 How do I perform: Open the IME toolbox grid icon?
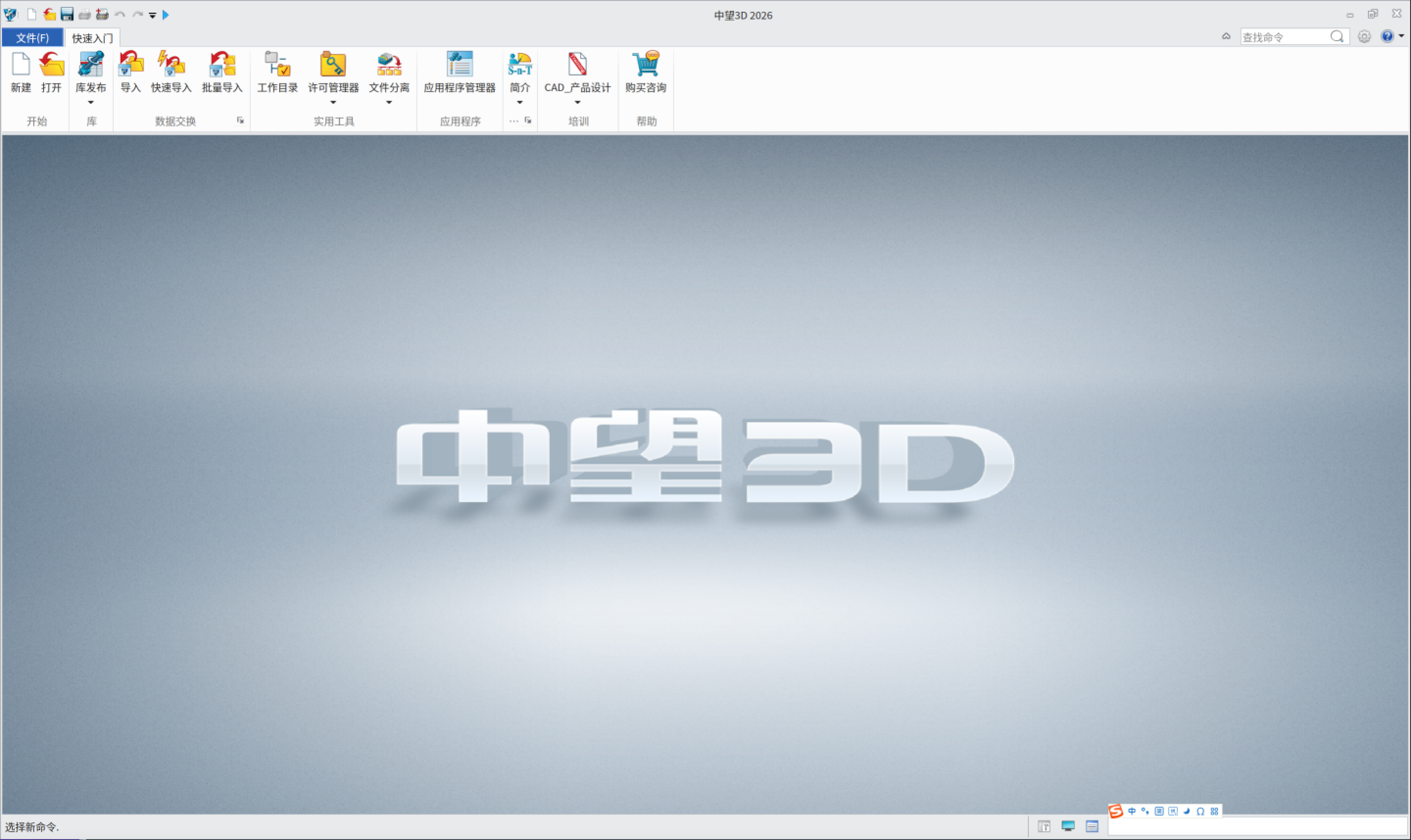click(1214, 811)
